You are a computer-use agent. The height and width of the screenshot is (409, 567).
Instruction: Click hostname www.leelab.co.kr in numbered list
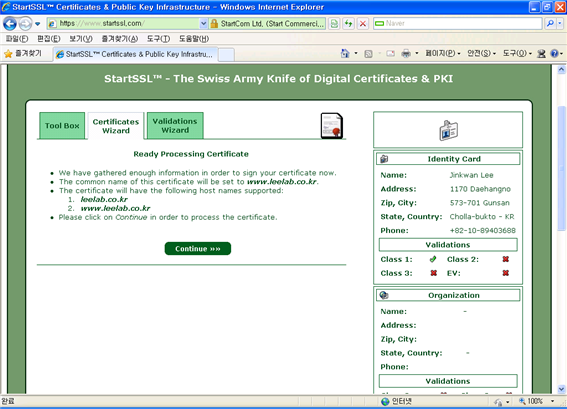(x=115, y=208)
